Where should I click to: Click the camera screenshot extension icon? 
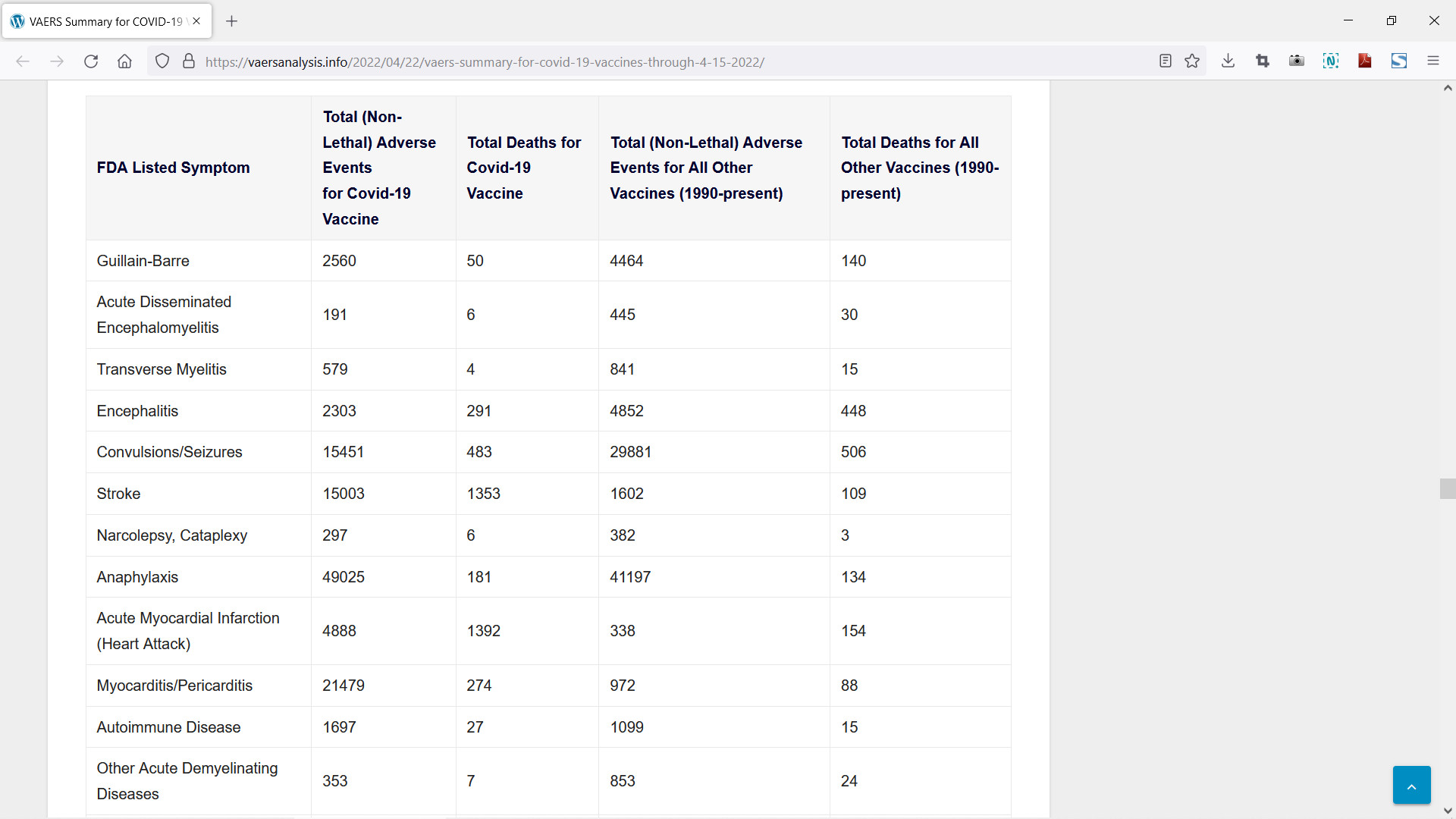pyautogui.click(x=1297, y=61)
